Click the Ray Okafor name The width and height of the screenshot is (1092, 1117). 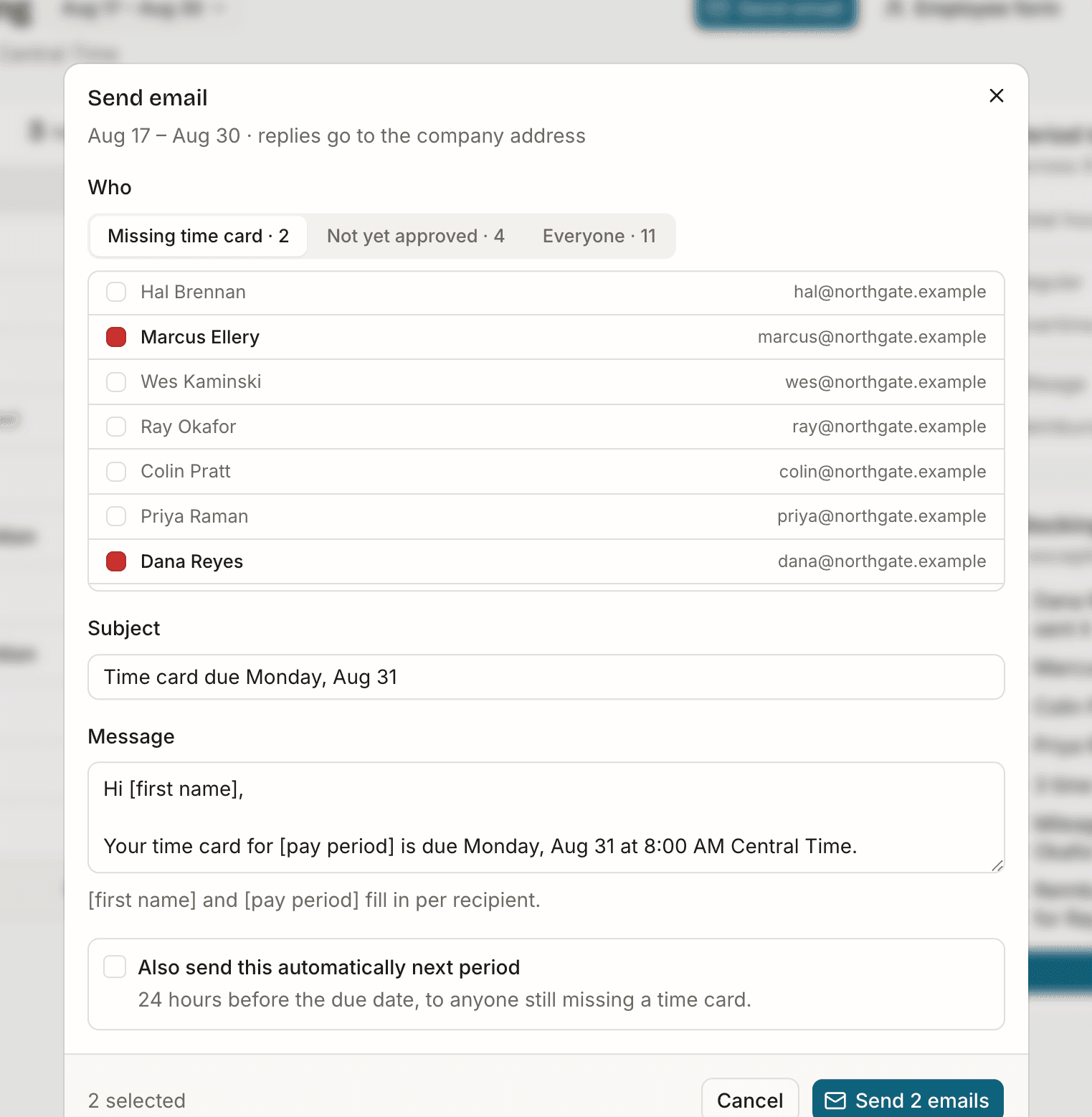tap(189, 427)
